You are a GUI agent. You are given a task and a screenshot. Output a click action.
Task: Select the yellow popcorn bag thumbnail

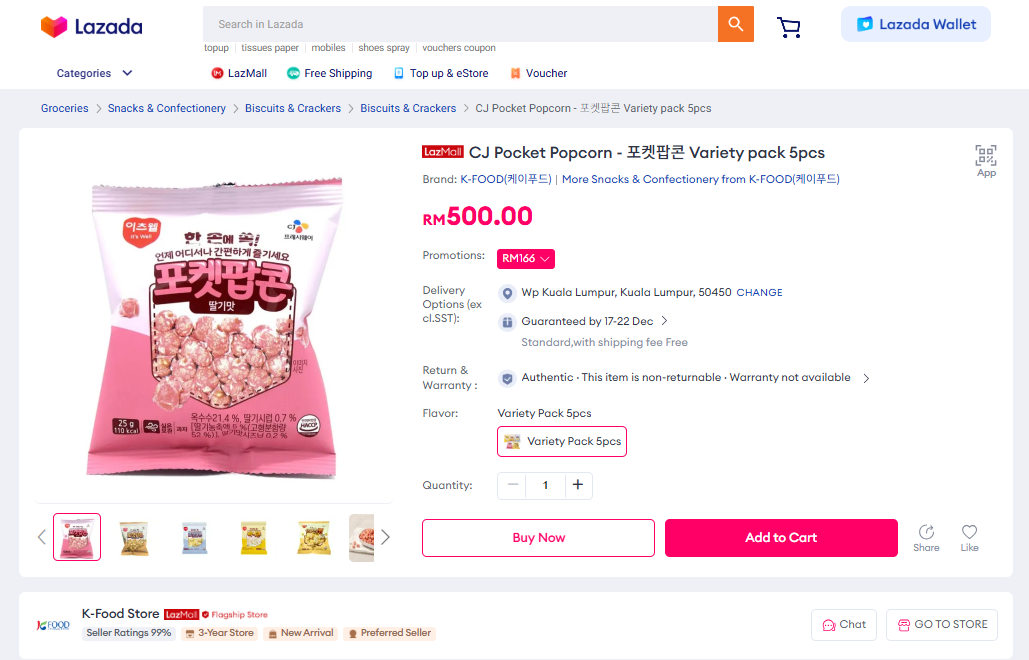tap(254, 537)
